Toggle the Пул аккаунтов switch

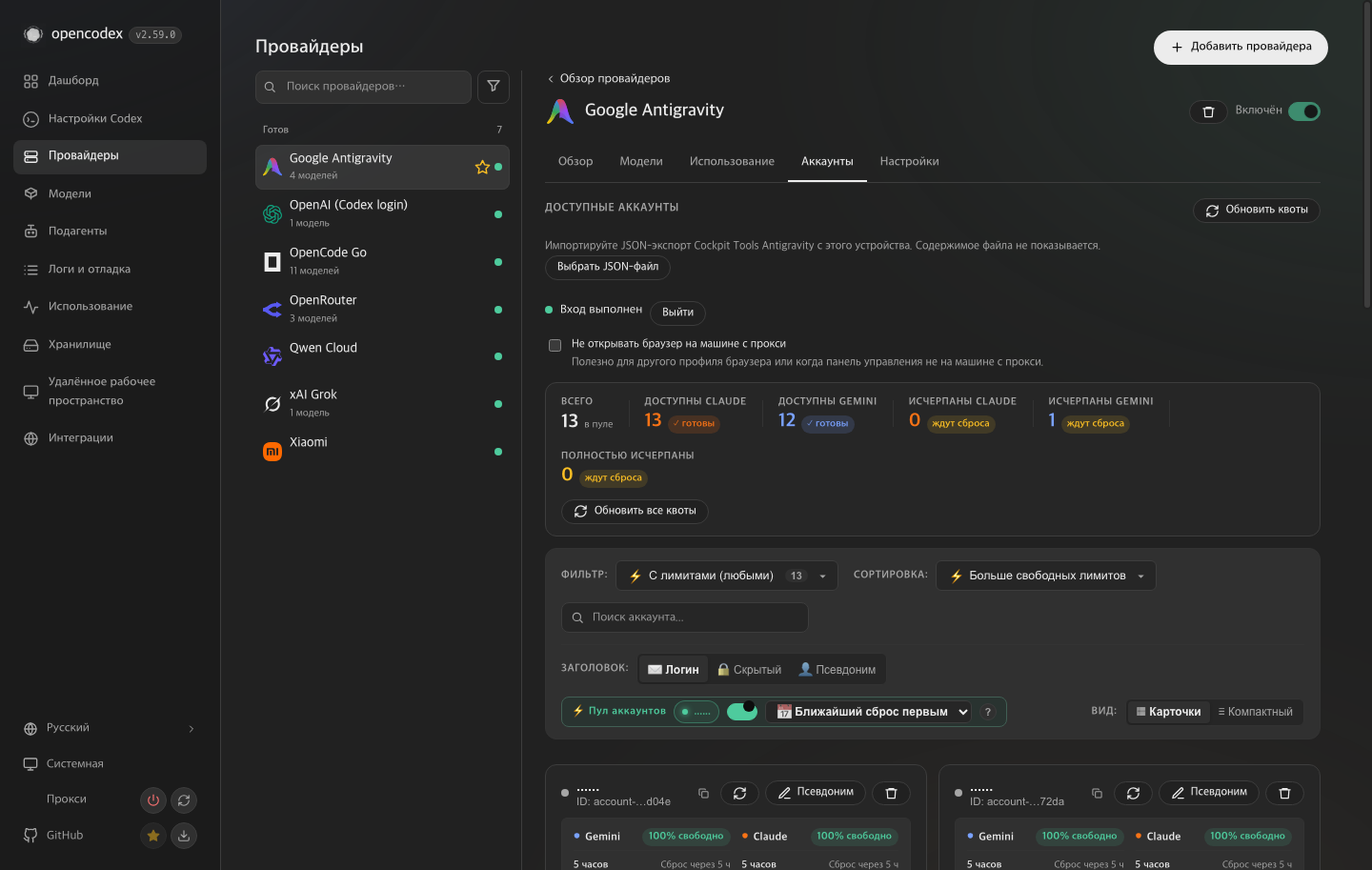[x=741, y=712]
